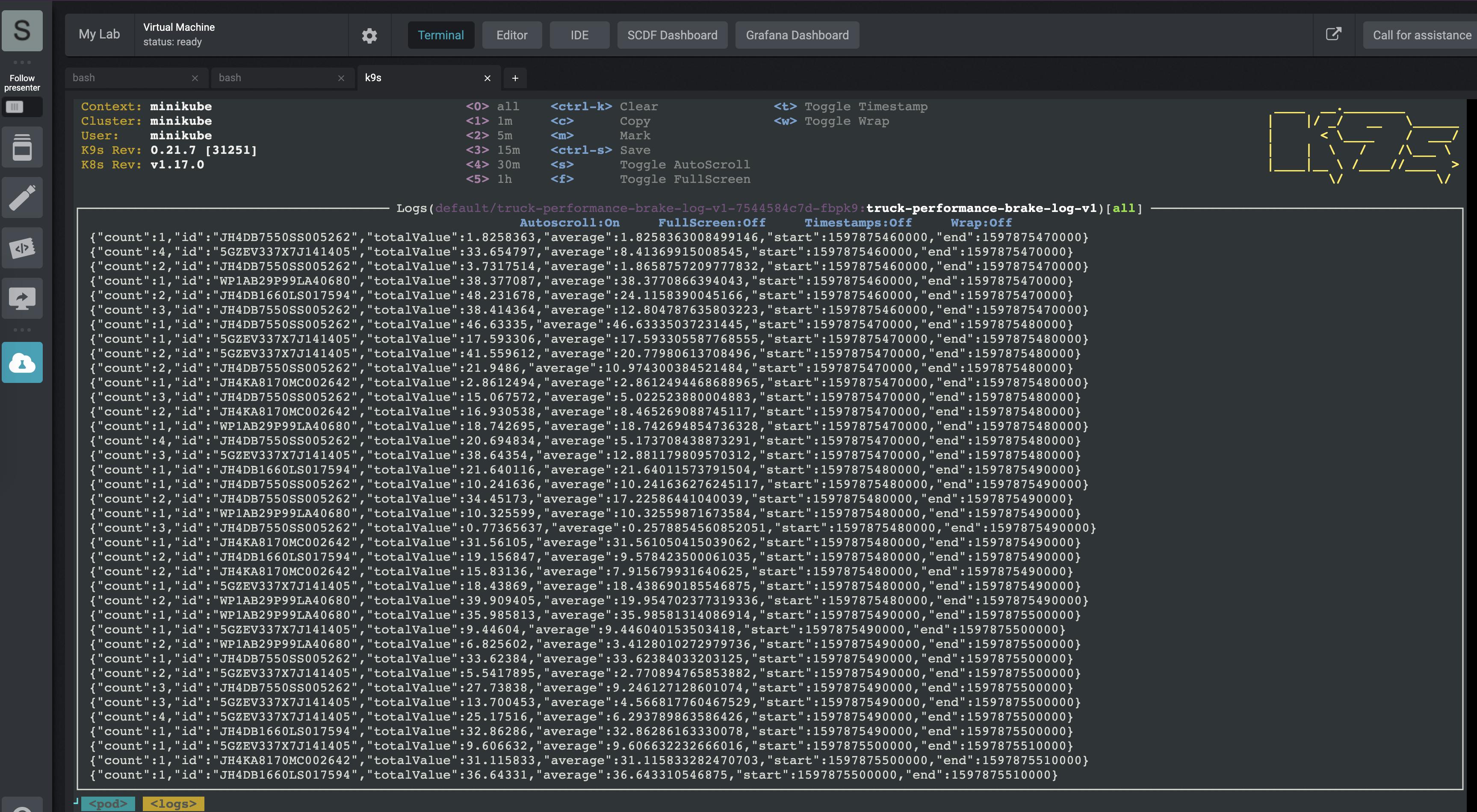
Task: Click the K9s Rev 0.21.7 line
Action: (x=169, y=150)
